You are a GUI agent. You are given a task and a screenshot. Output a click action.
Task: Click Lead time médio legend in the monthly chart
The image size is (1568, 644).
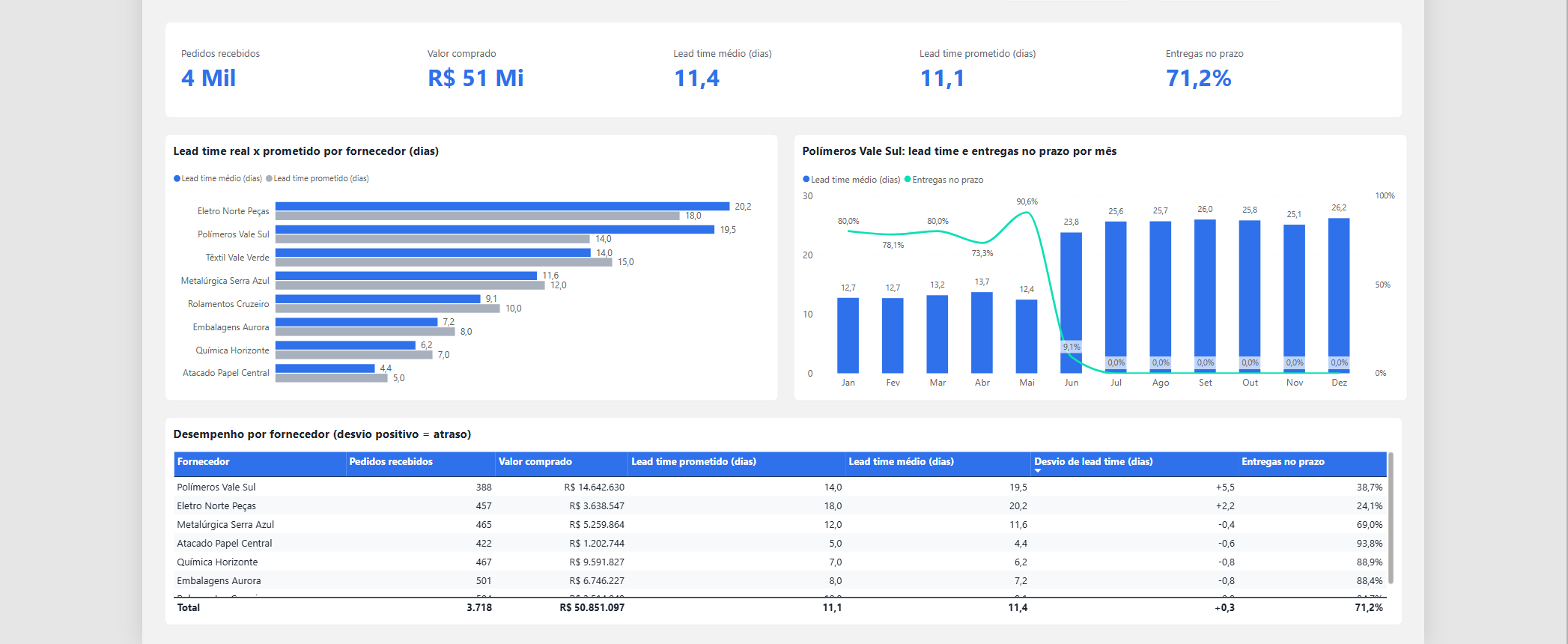851,180
